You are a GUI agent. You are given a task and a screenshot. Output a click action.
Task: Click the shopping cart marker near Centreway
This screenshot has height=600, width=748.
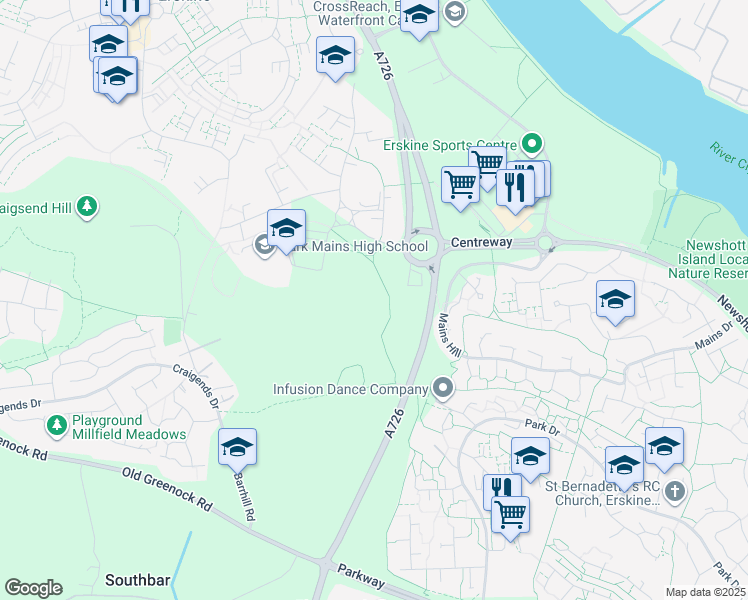(x=460, y=188)
